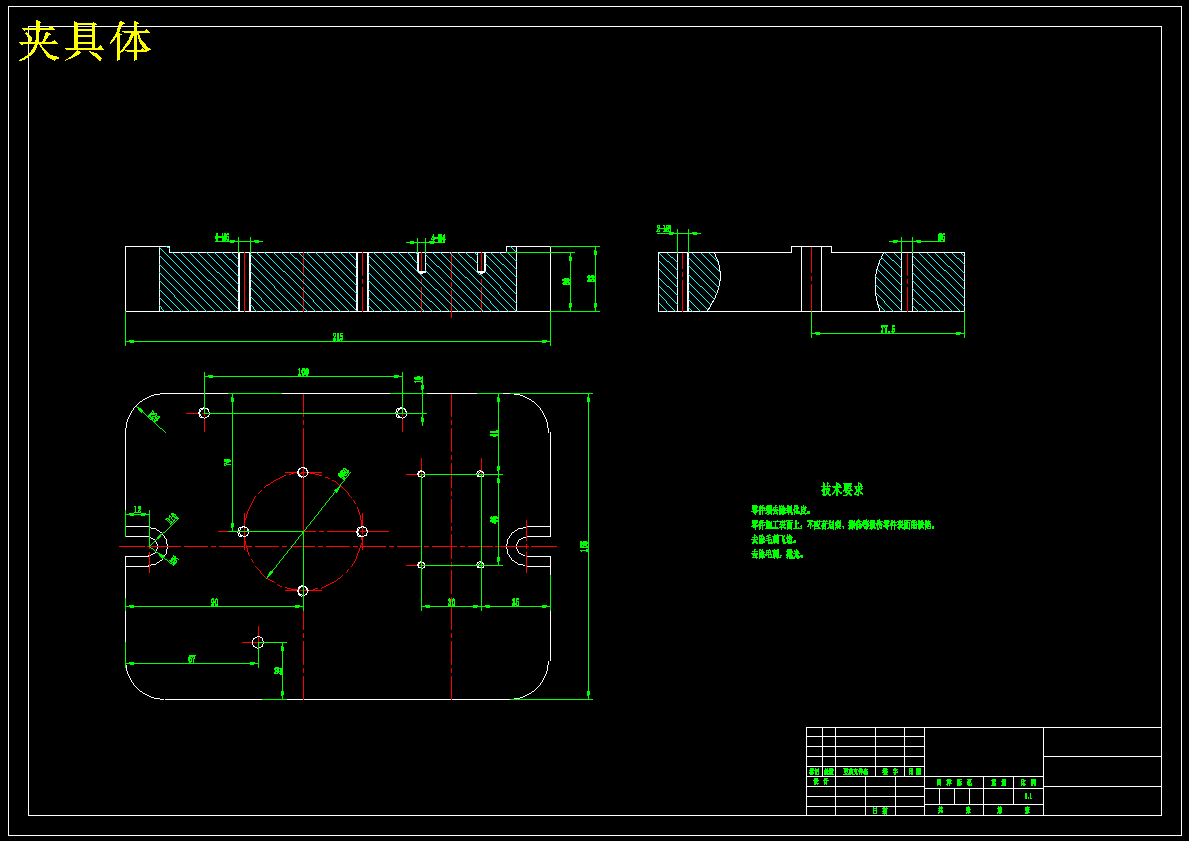The height and width of the screenshot is (841, 1189).
Task: Select the 67 horizontal dimension label
Action: point(192,660)
